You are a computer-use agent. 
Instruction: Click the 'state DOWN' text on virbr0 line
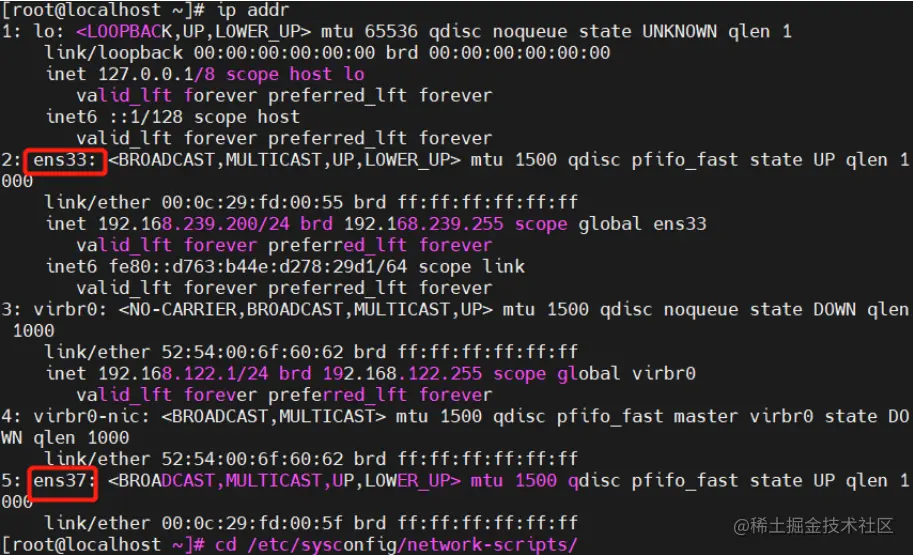click(802, 310)
